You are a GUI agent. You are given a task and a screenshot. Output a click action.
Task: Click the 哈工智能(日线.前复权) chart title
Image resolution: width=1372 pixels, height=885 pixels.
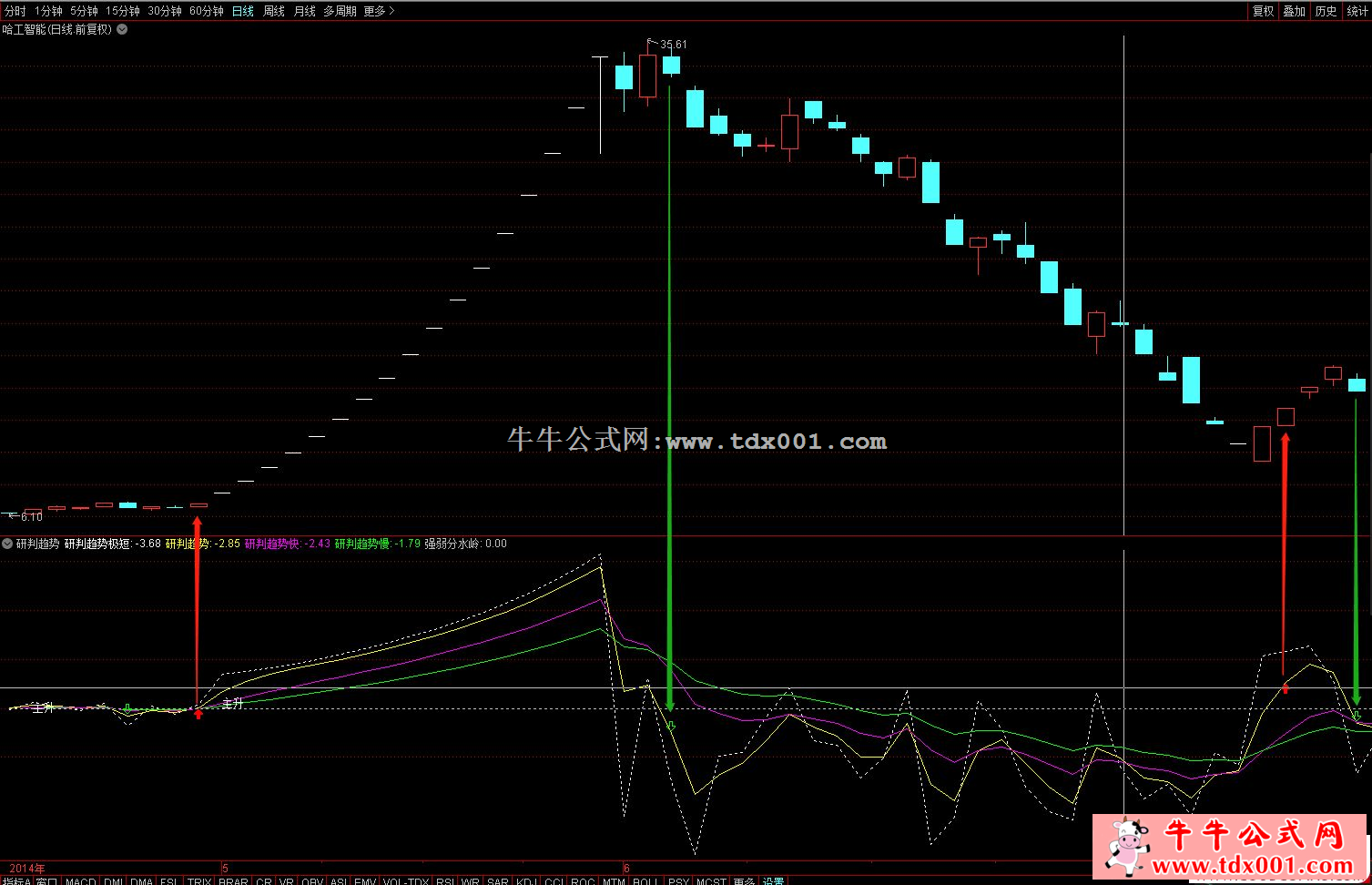[x=57, y=29]
